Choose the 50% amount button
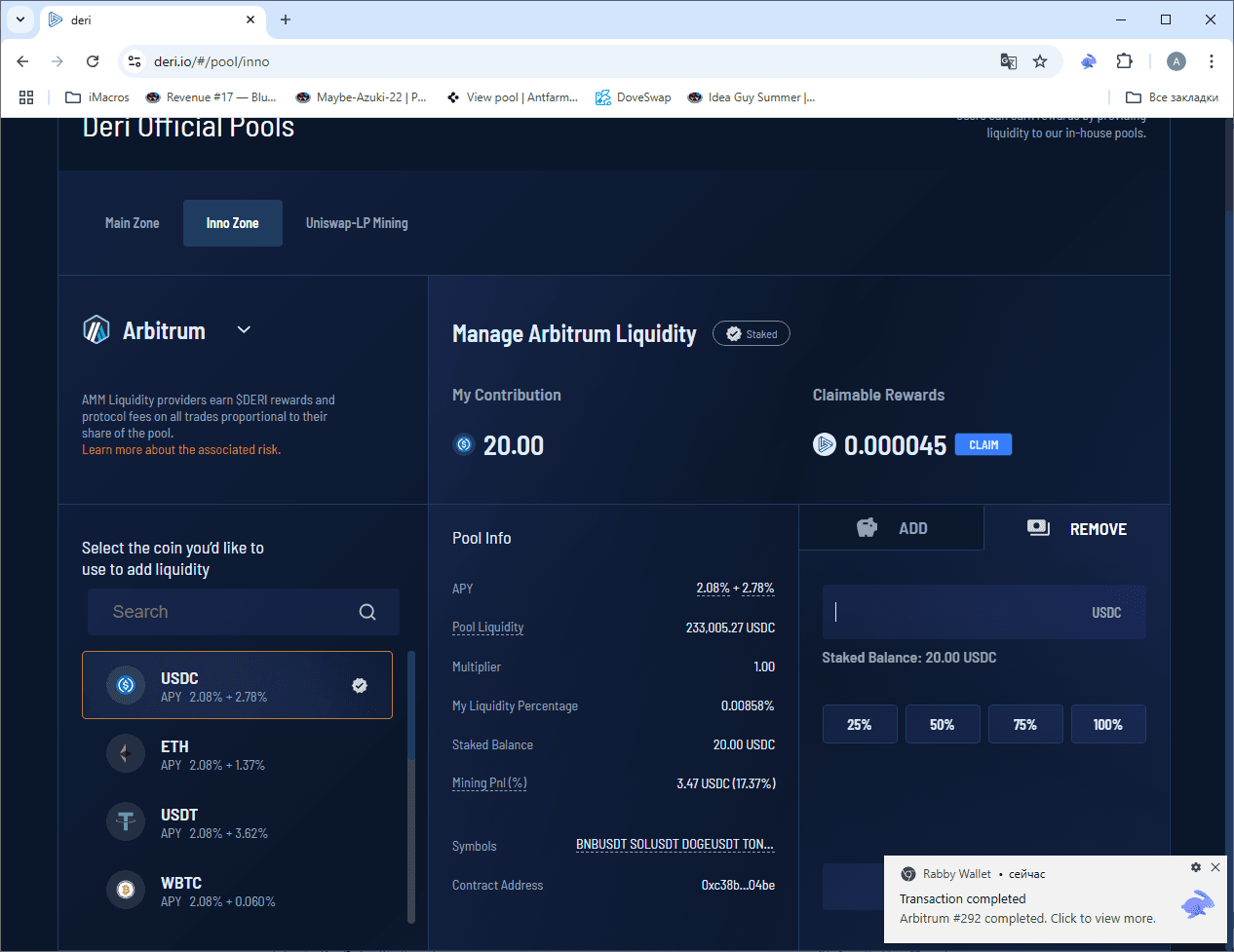The image size is (1234, 952). pos(943,724)
